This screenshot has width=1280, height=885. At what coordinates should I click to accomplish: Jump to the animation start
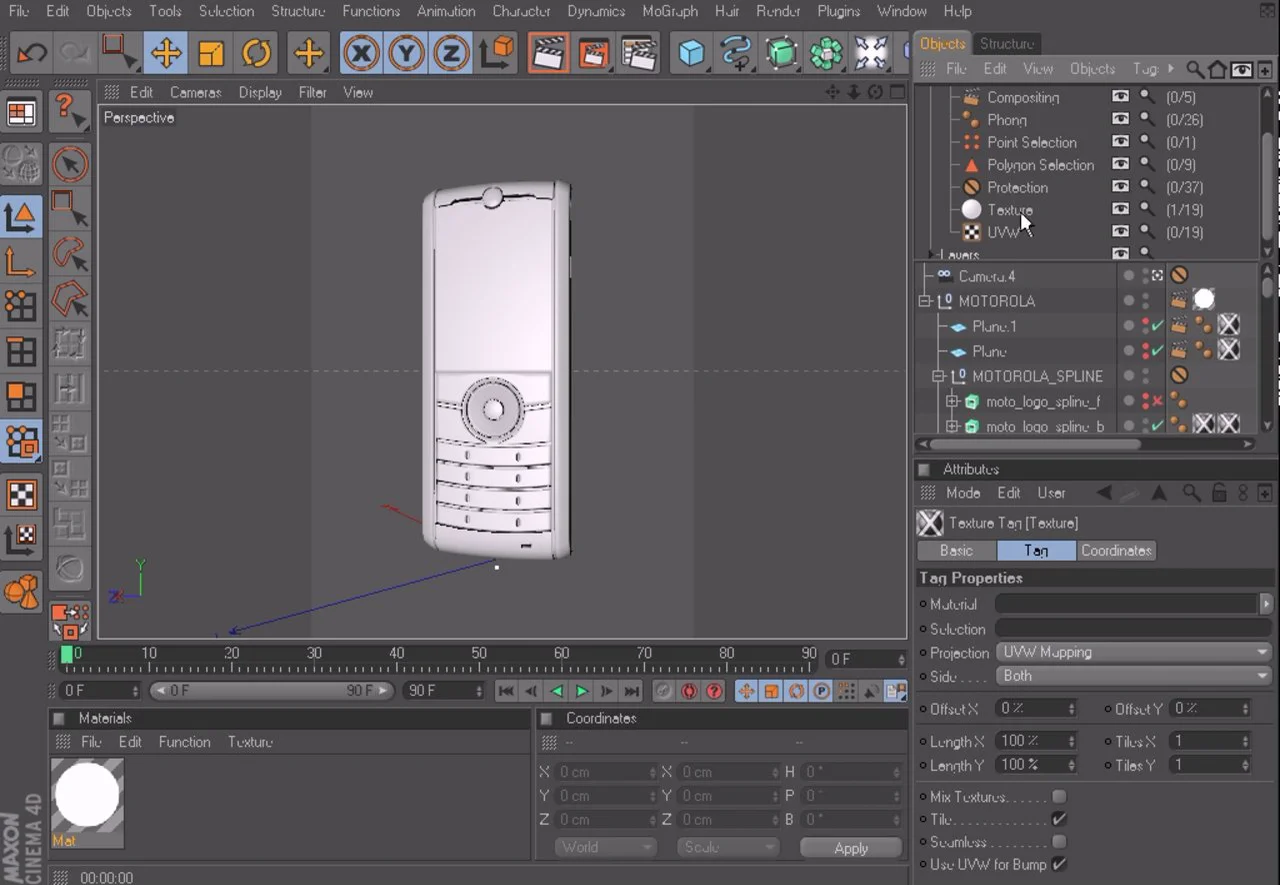(507, 691)
